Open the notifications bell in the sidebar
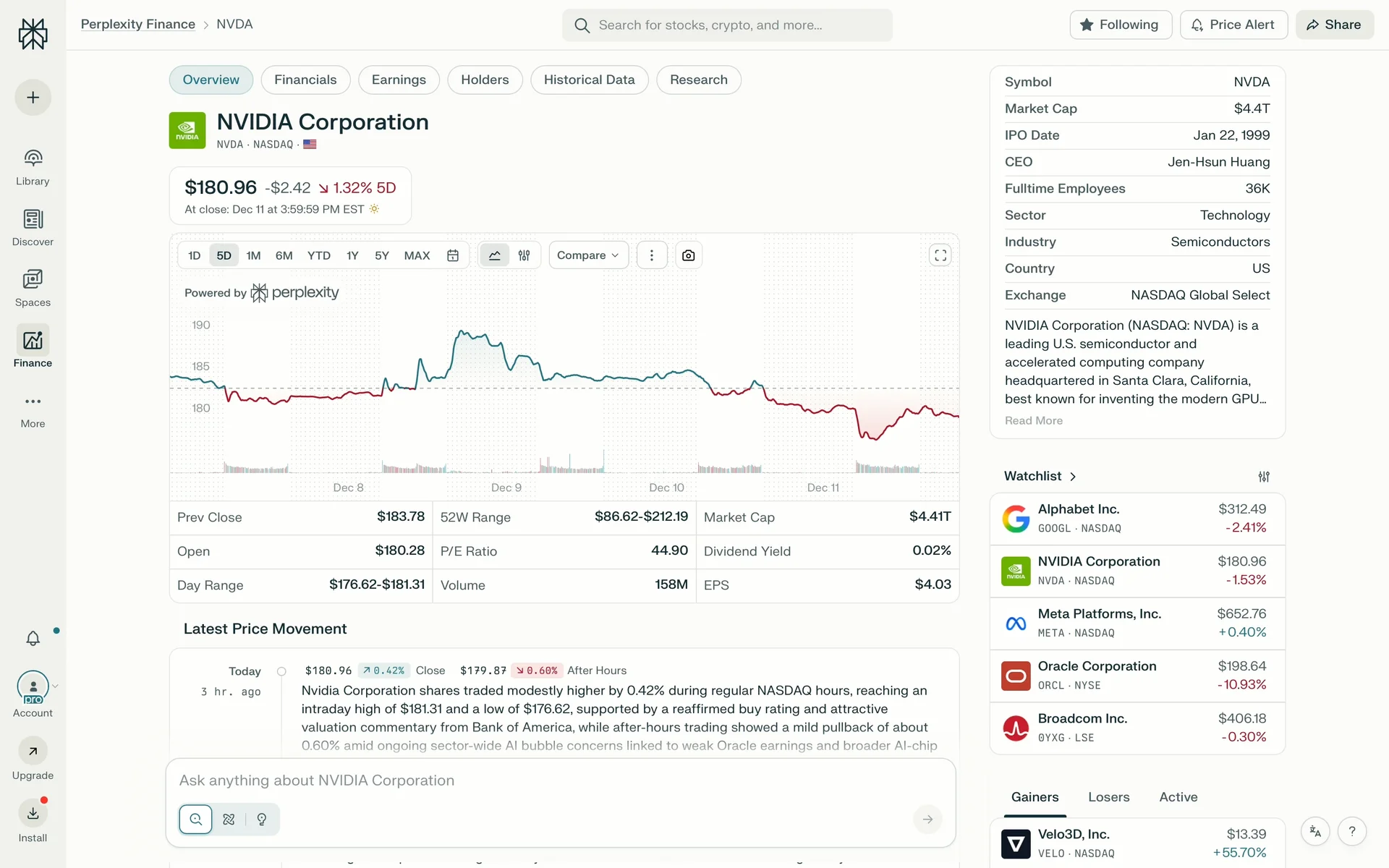1389x868 pixels. pyautogui.click(x=33, y=638)
